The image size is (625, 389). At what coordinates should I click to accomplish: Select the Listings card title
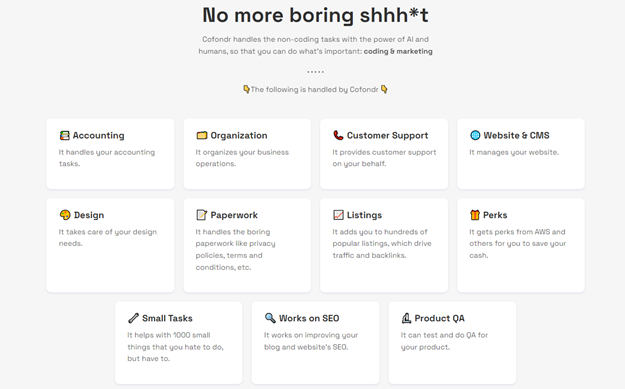pyautogui.click(x=364, y=215)
